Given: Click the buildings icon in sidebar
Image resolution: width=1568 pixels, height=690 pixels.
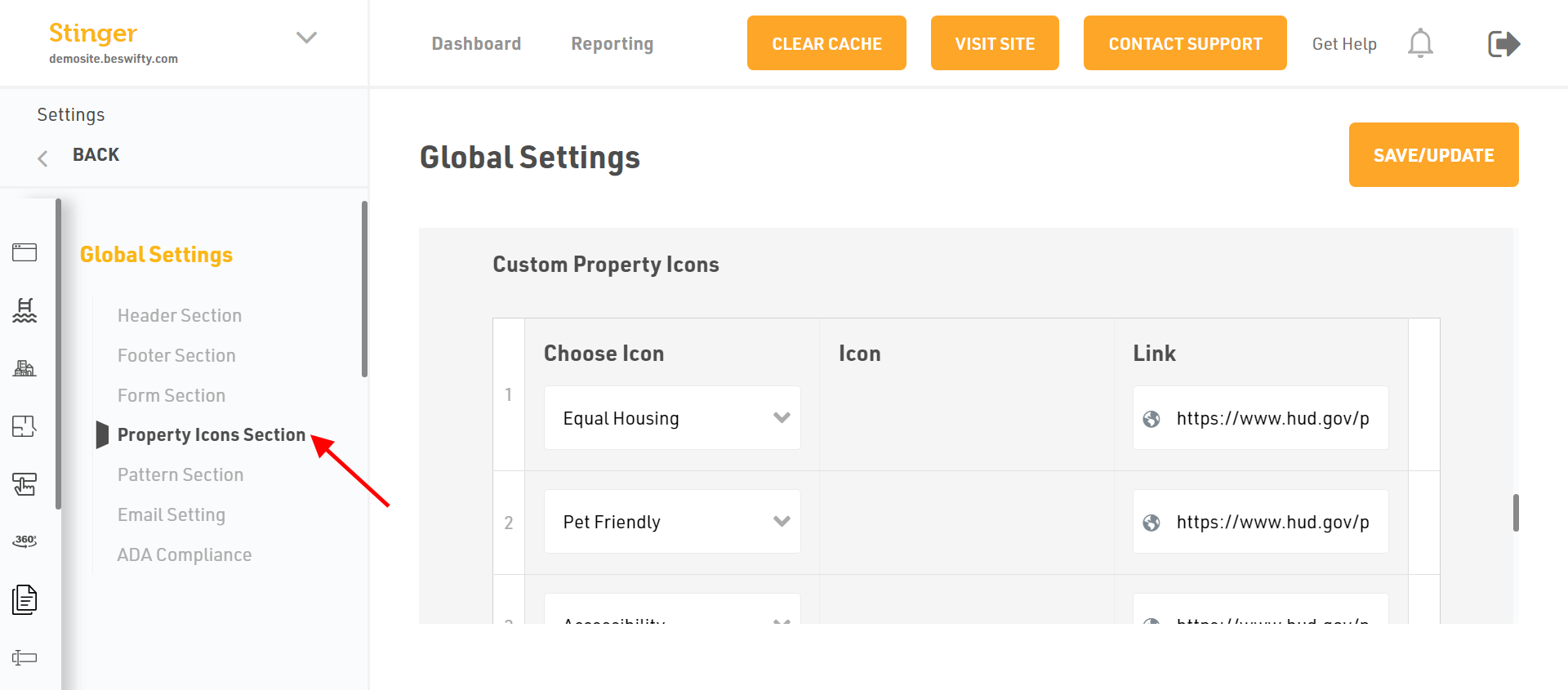Looking at the screenshot, I should [x=24, y=368].
